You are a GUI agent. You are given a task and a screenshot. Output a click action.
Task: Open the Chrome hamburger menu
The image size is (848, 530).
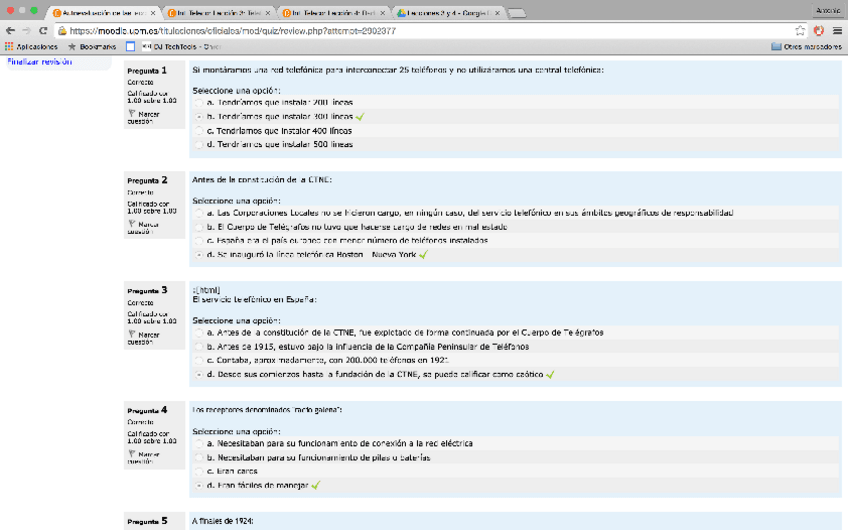click(x=837, y=31)
